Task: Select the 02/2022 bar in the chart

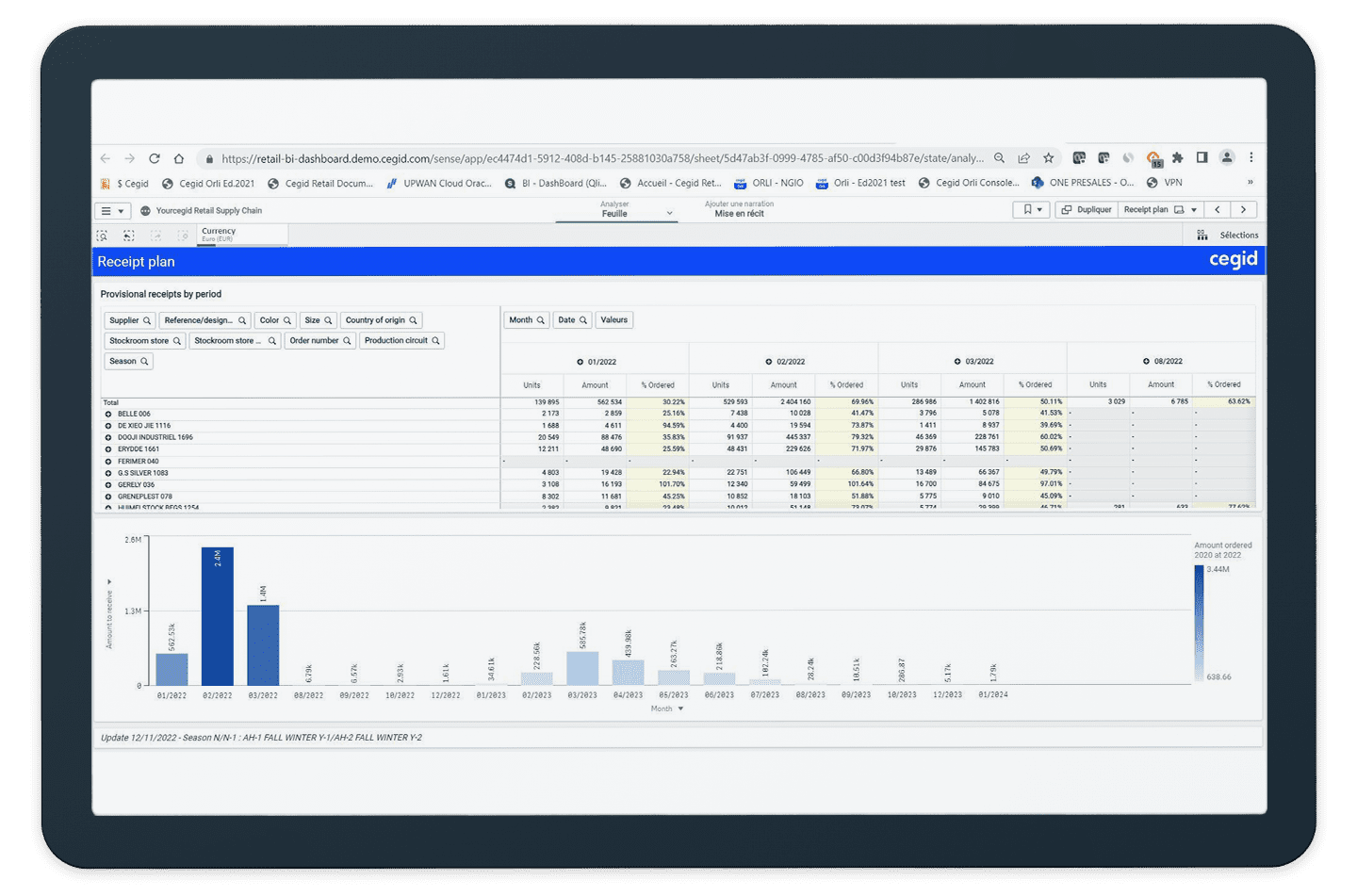Action: coord(218,616)
